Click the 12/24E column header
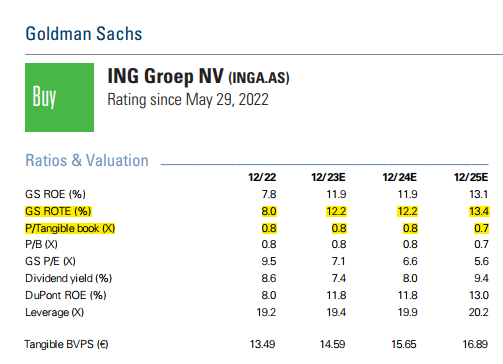The width and height of the screenshot is (503, 364). pos(400,177)
